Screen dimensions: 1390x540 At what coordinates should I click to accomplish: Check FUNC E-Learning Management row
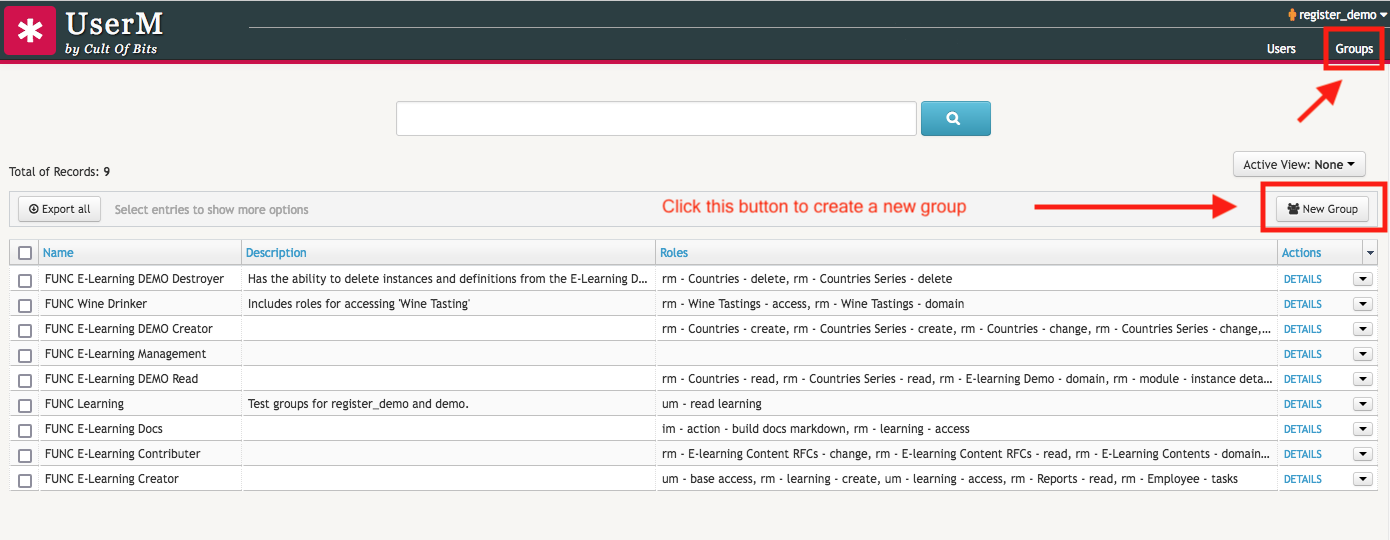(25, 355)
